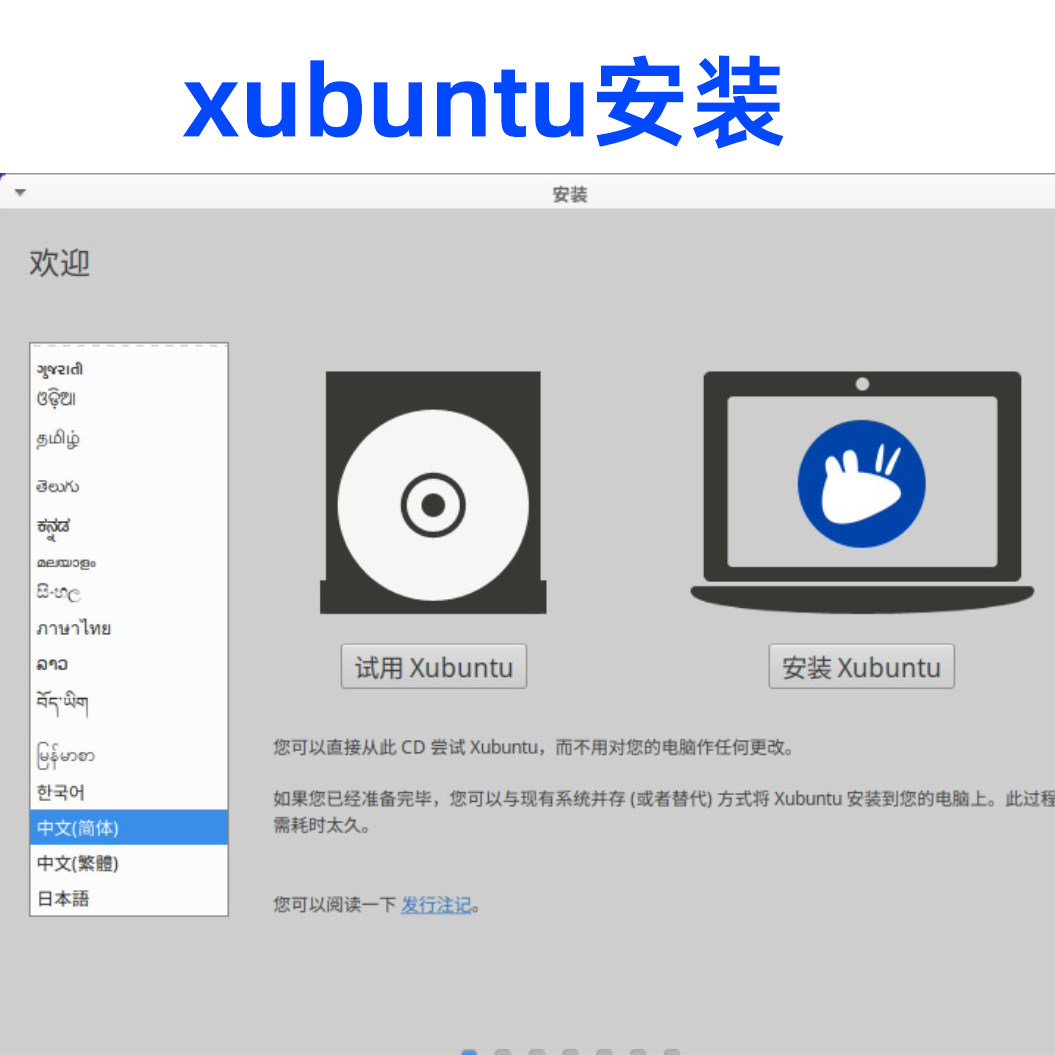
Task: Select සිංහල in the language list
Action: tap(129, 592)
